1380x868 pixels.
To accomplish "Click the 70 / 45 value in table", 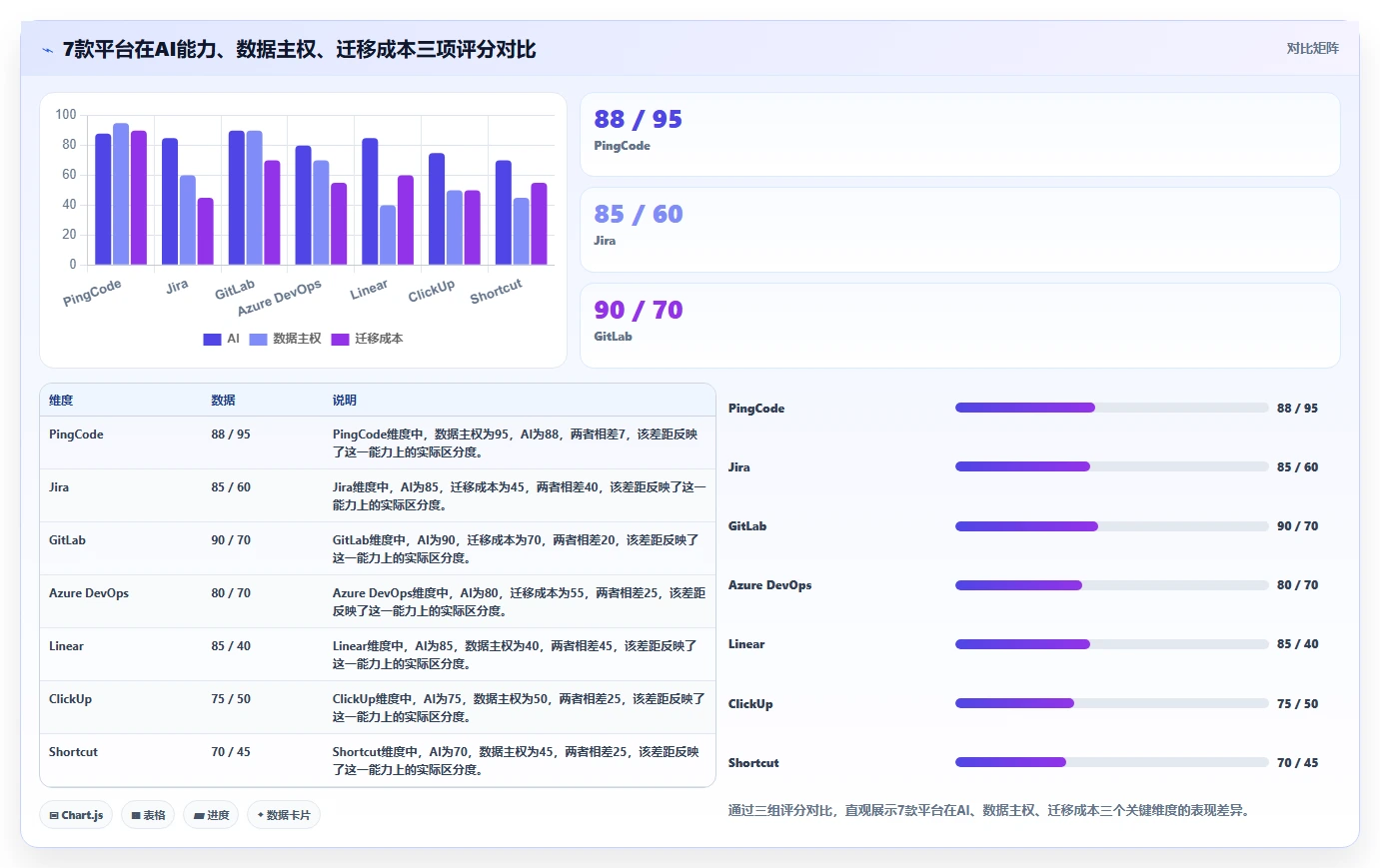I will click(x=231, y=752).
